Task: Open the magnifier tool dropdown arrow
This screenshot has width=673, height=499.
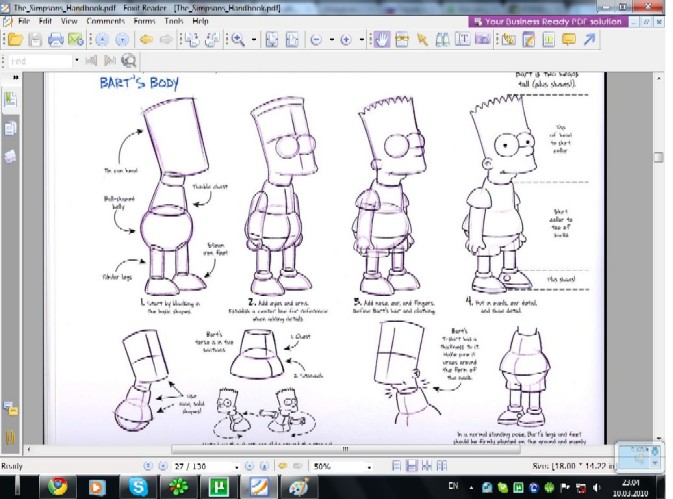Action: tap(254, 40)
